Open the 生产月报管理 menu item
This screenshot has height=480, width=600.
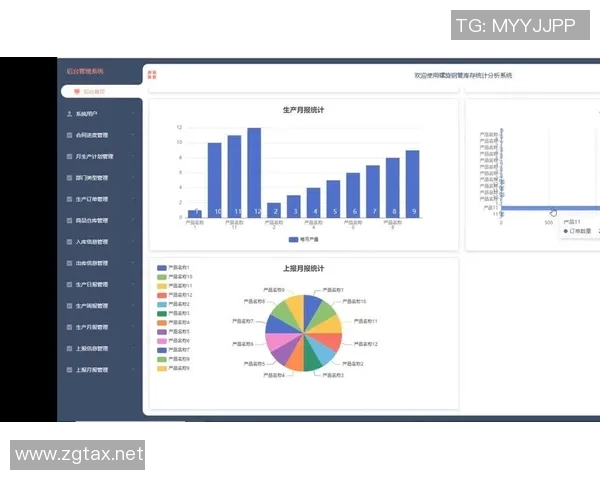pos(95,327)
